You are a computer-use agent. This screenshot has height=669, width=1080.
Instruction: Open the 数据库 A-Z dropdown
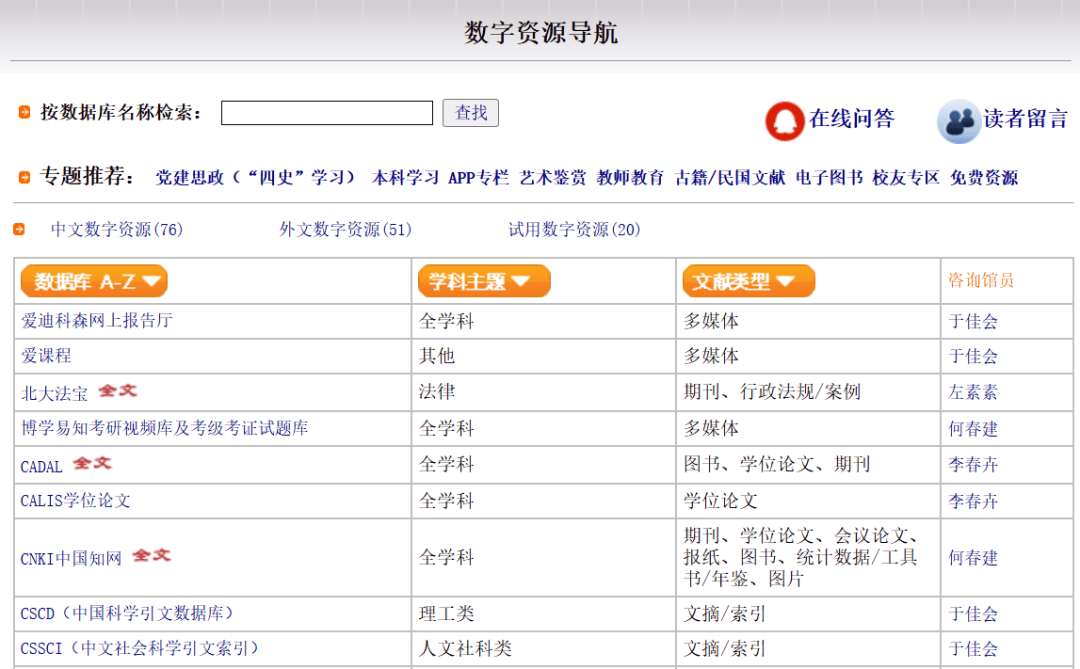(94, 281)
